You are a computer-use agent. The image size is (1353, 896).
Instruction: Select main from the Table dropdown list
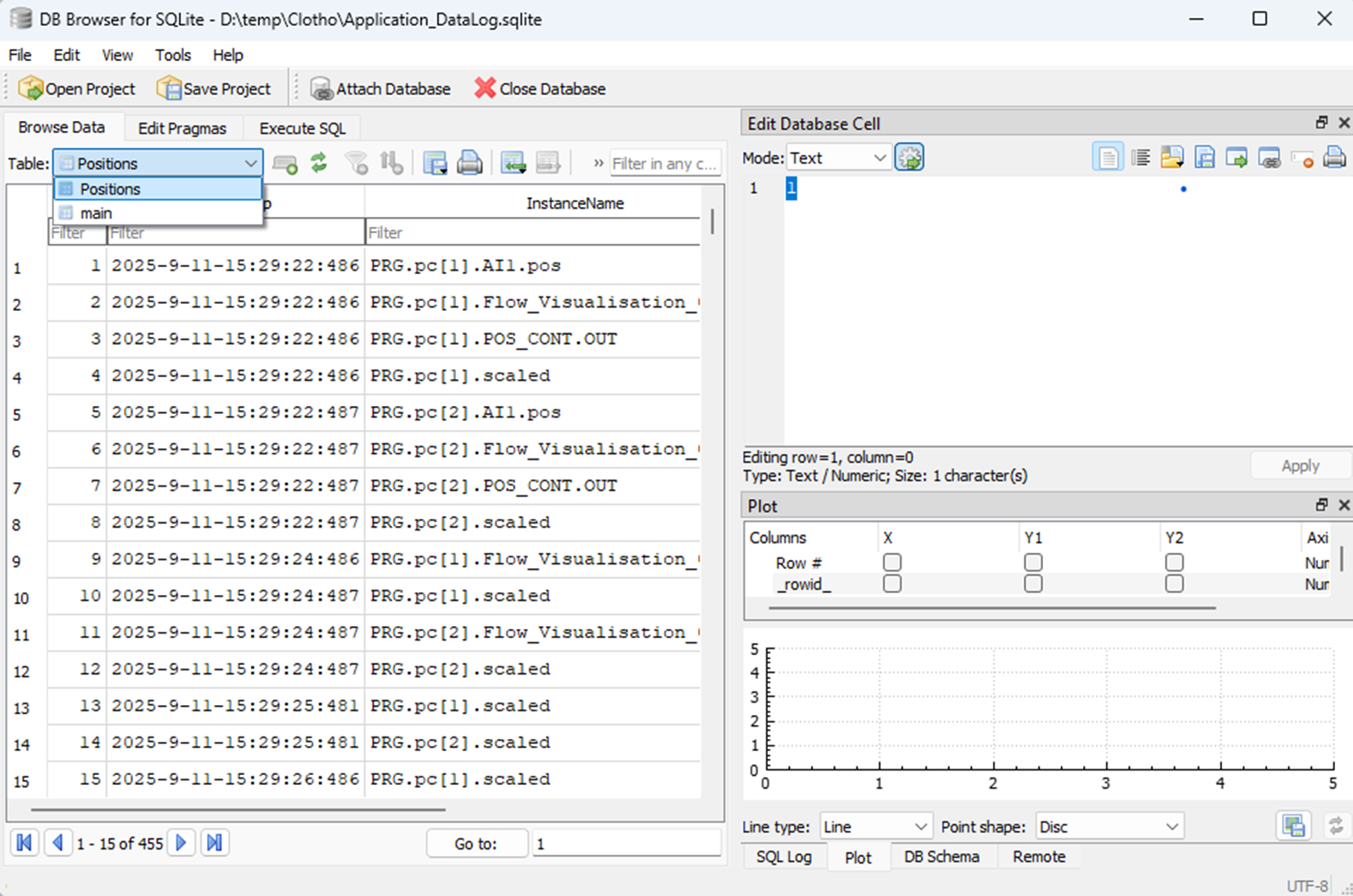pos(96,213)
